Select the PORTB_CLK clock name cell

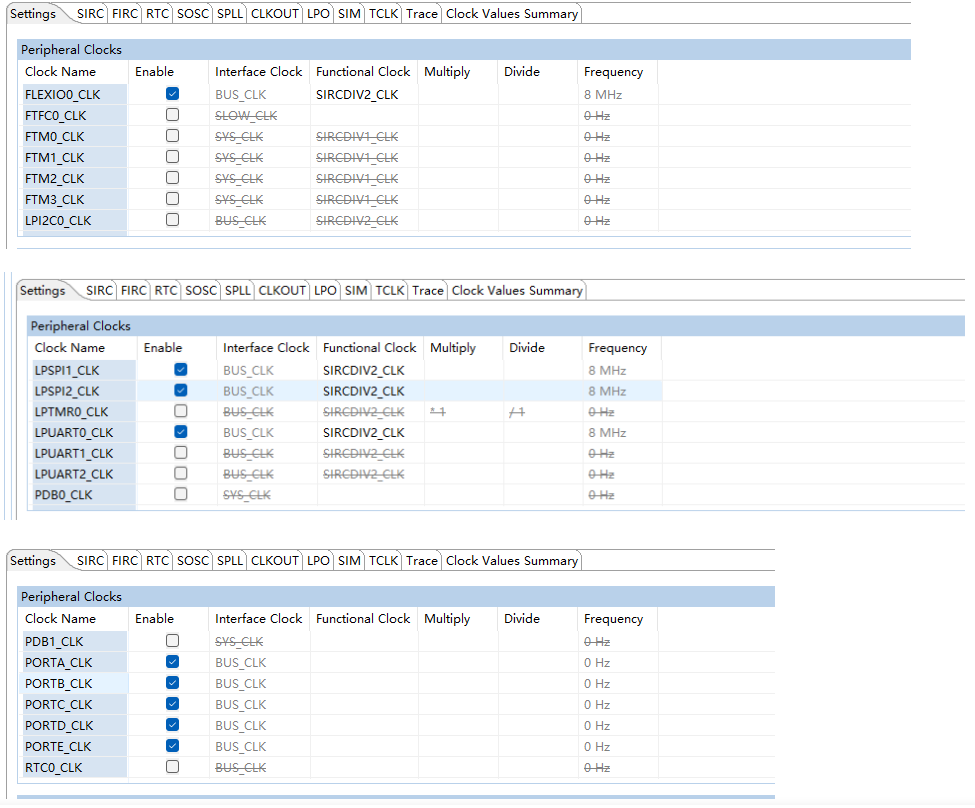point(74,684)
